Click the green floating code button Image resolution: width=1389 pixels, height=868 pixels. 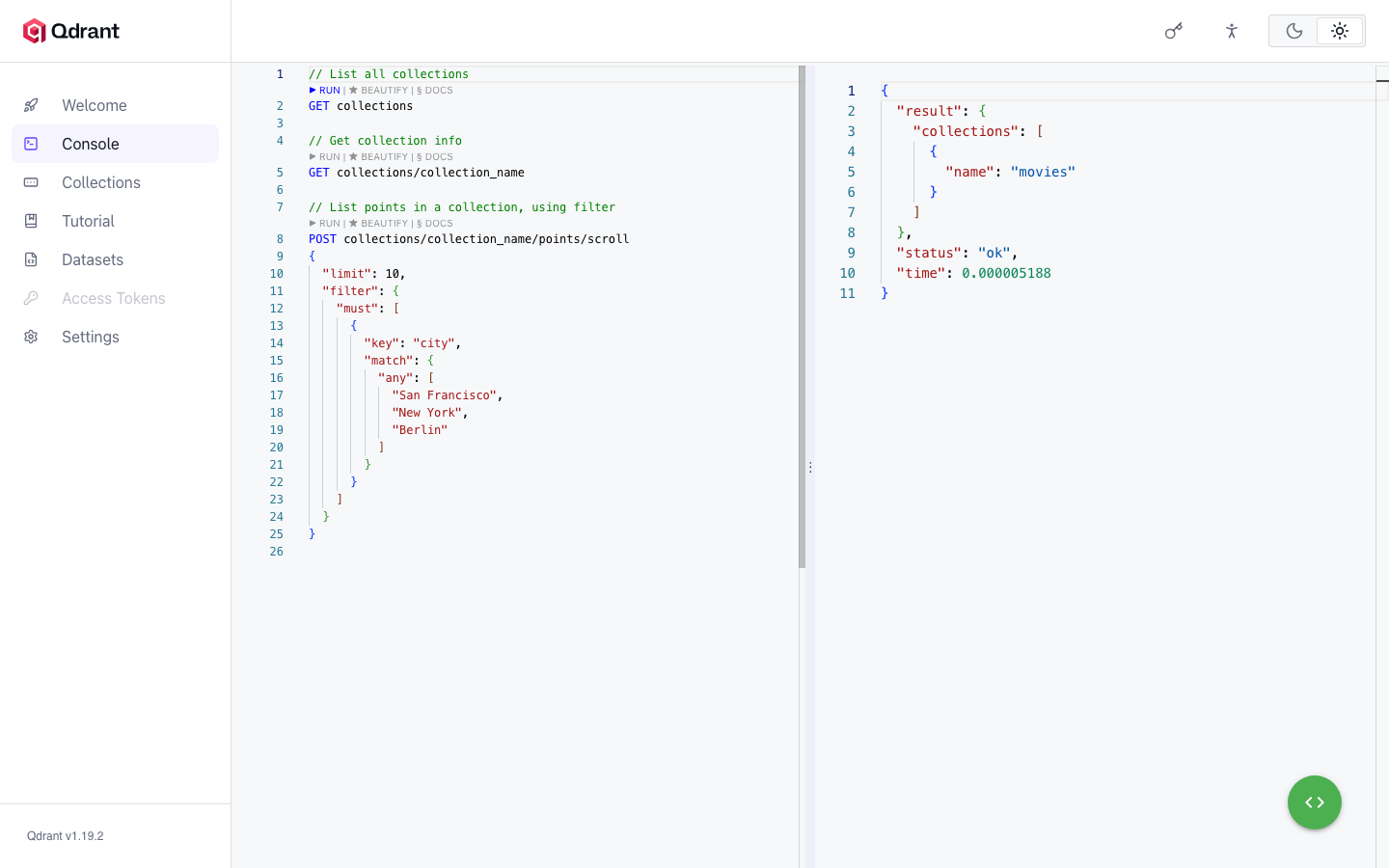coord(1315,802)
